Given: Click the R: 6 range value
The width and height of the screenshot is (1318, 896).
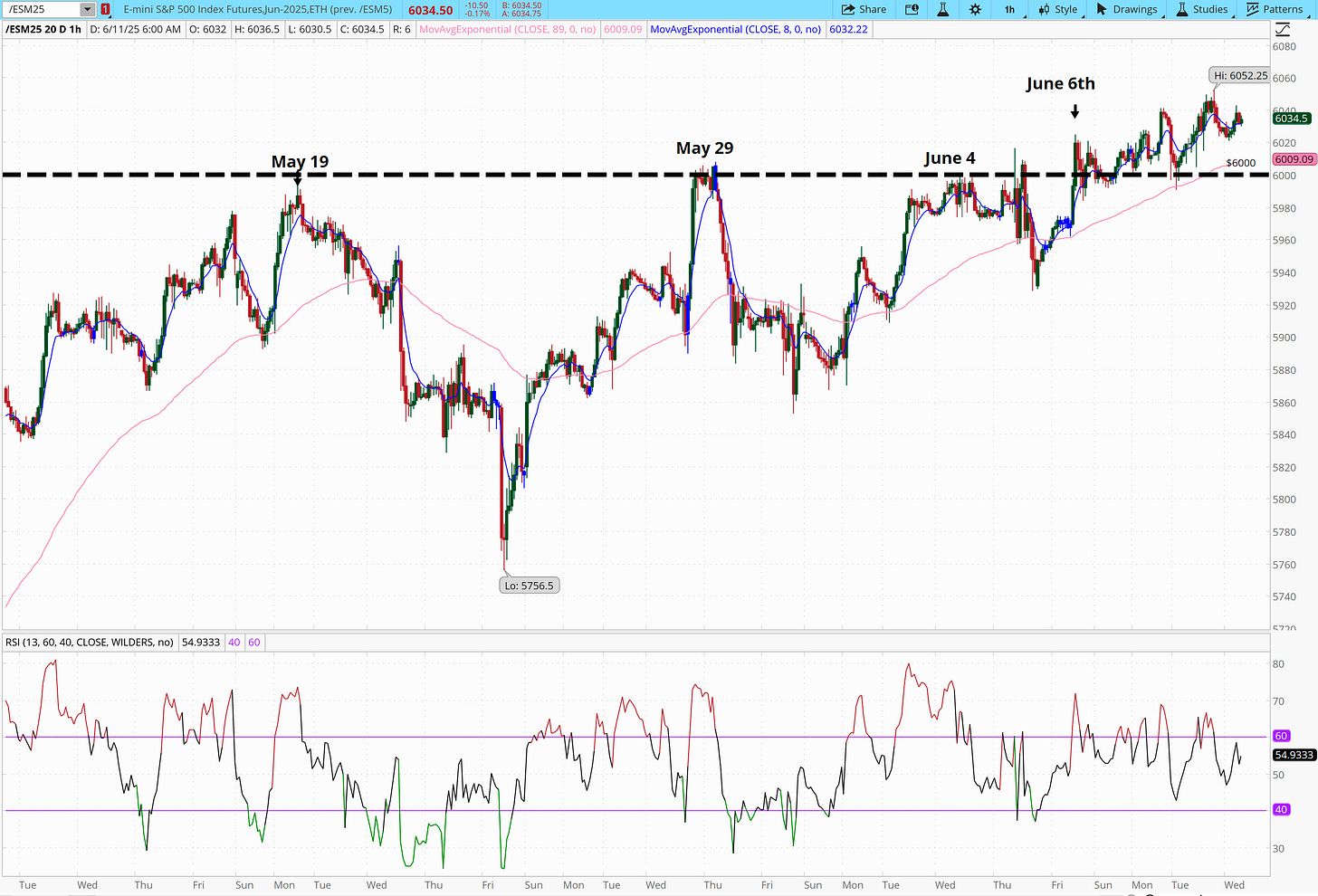Looking at the screenshot, I should coord(402,29).
